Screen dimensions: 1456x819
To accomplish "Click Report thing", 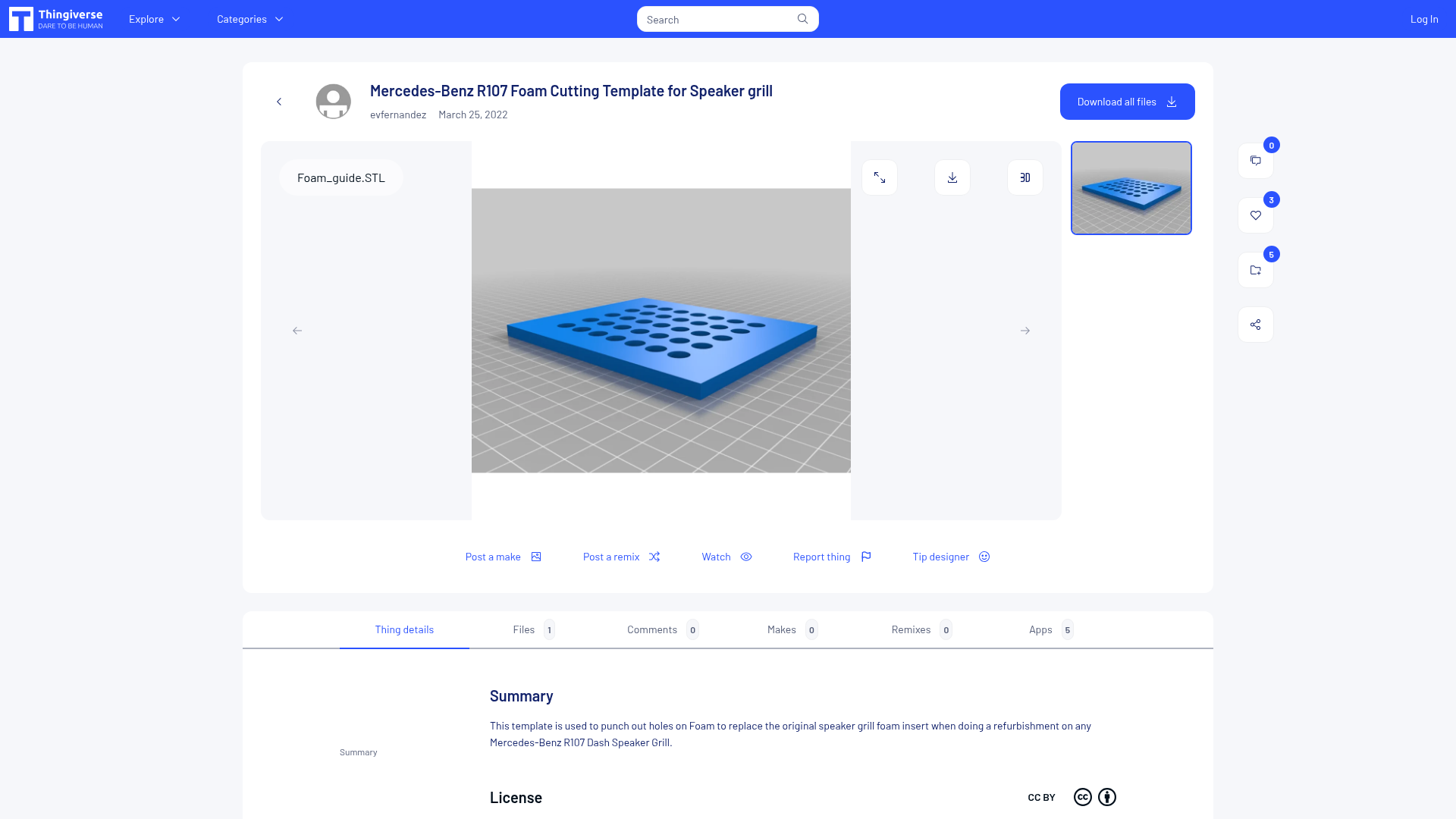I will point(833,557).
